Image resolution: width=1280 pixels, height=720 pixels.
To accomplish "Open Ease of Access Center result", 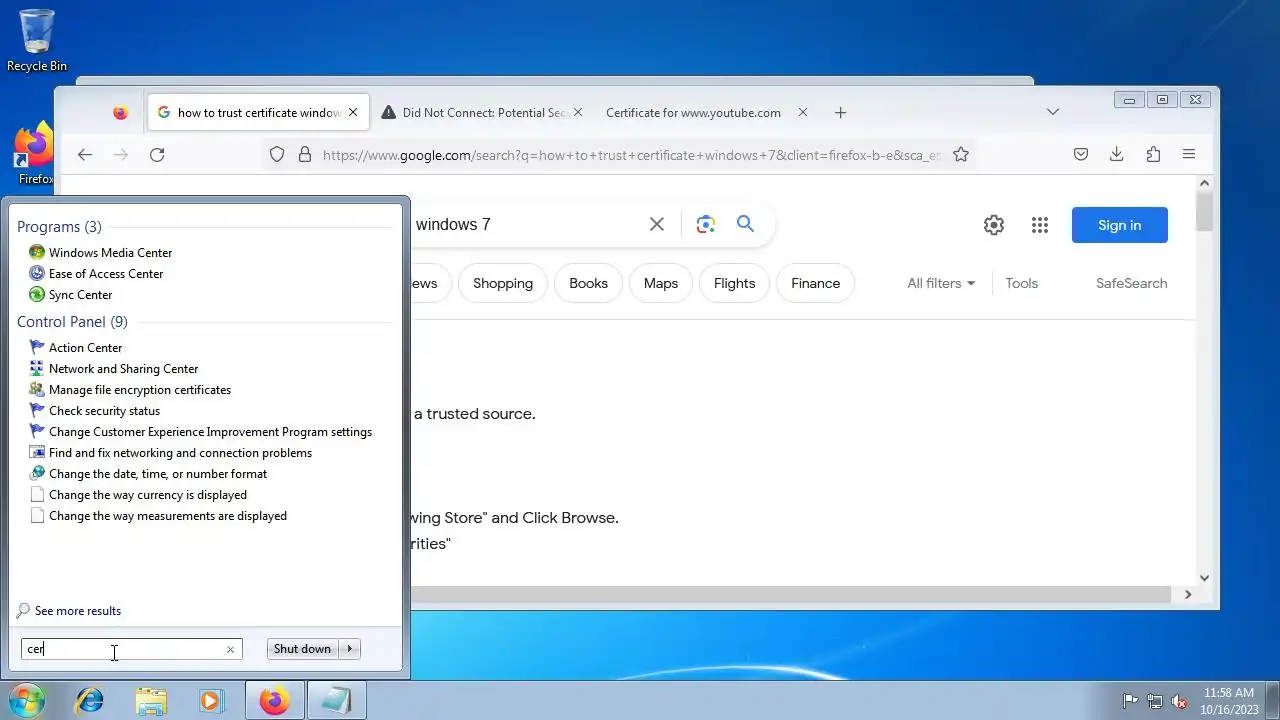I will pos(105,274).
